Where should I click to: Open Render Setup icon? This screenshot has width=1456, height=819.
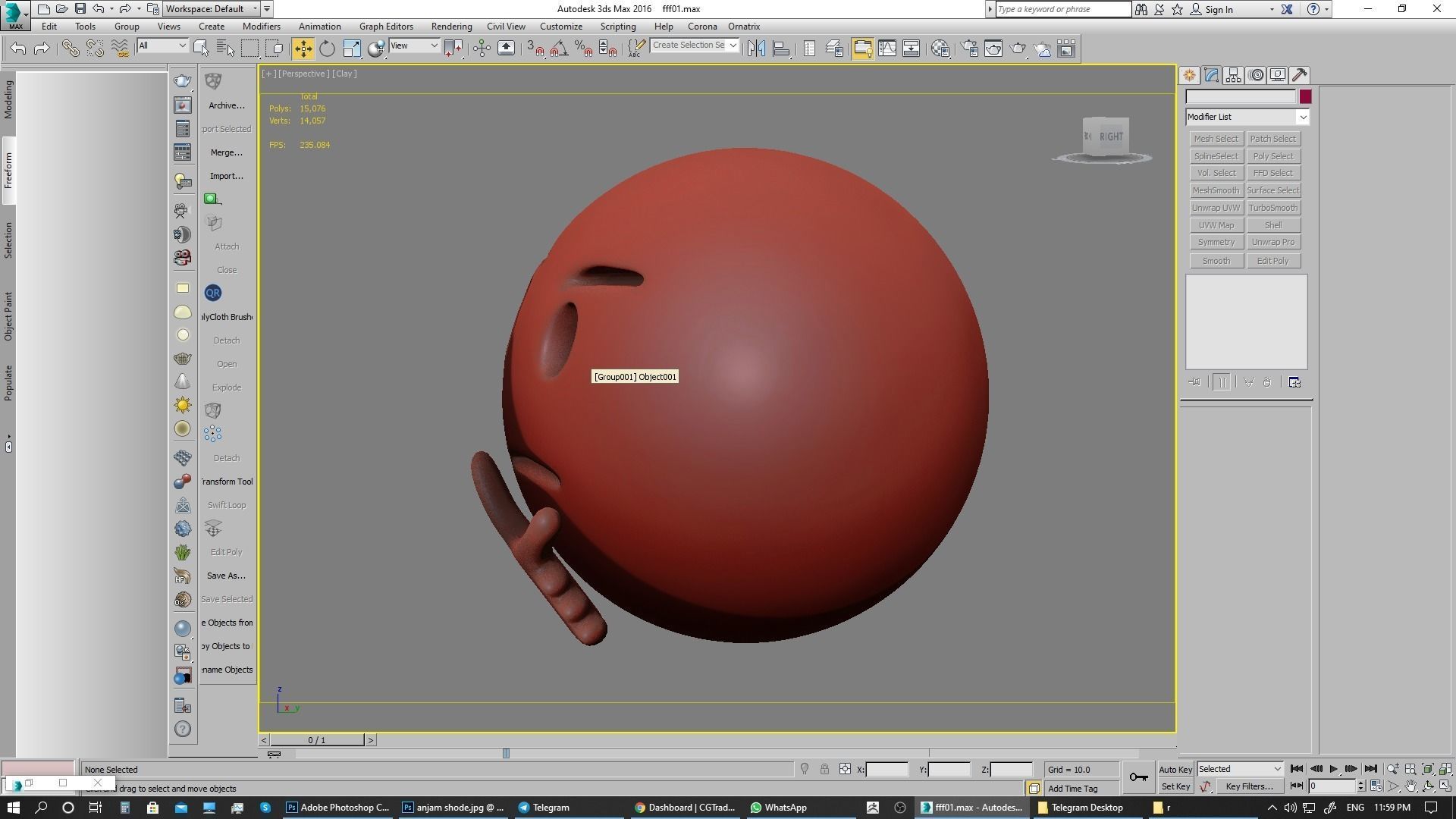(x=969, y=49)
